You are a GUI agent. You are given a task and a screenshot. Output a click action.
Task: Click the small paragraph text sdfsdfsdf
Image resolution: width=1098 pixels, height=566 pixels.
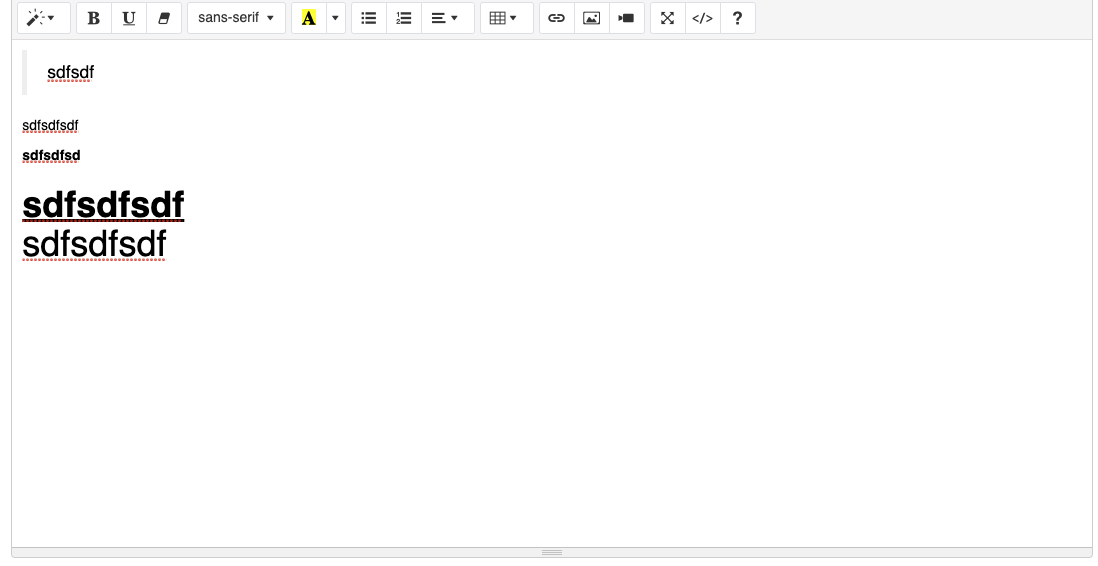click(x=50, y=125)
